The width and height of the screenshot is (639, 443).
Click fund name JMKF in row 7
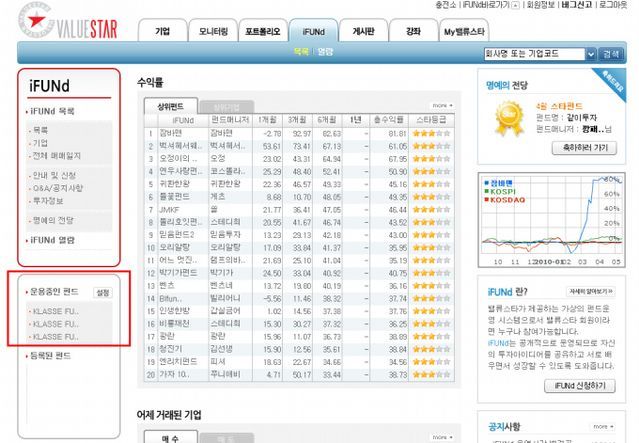pos(169,209)
